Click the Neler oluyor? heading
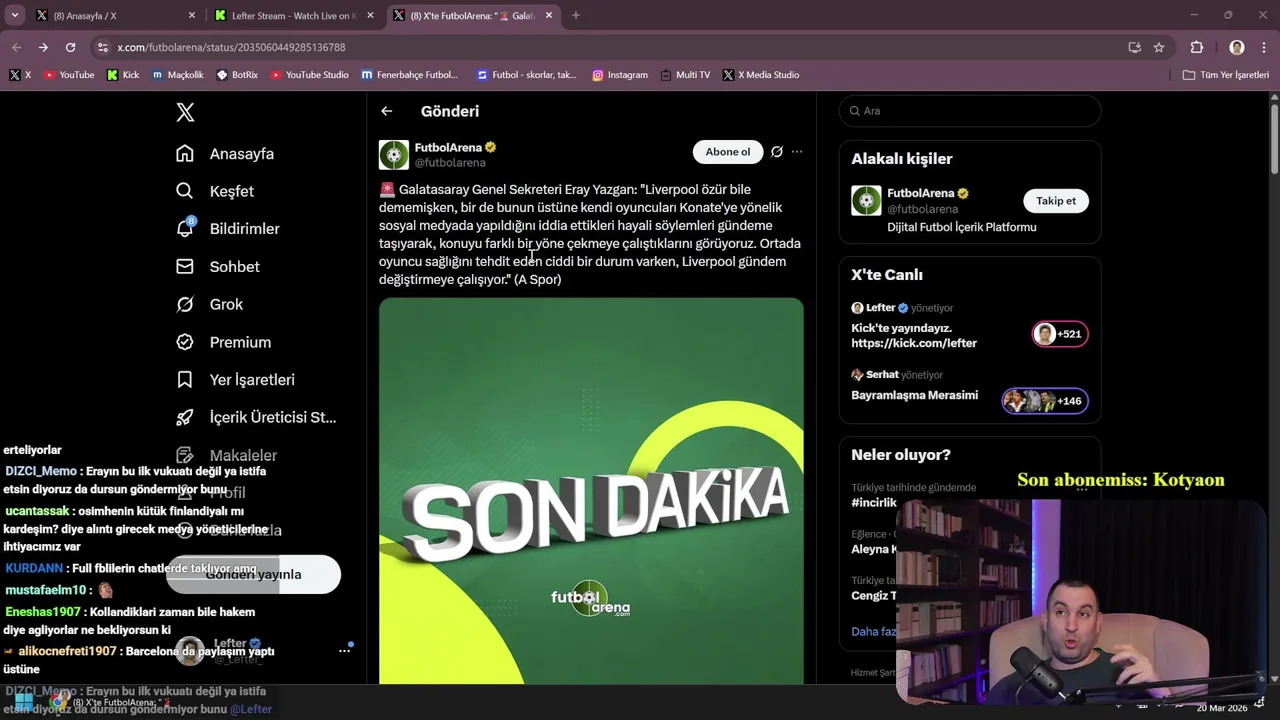Viewport: 1280px width, 720px height. point(901,455)
